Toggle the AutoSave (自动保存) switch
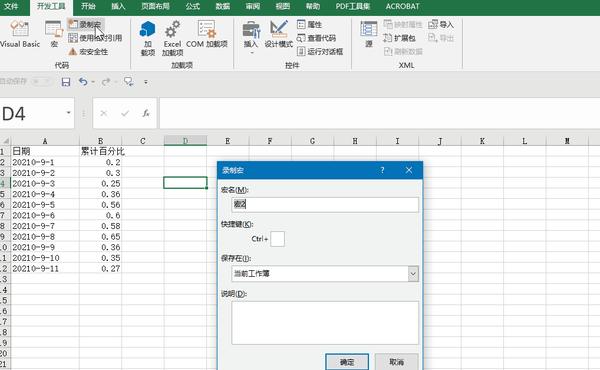 coord(41,81)
